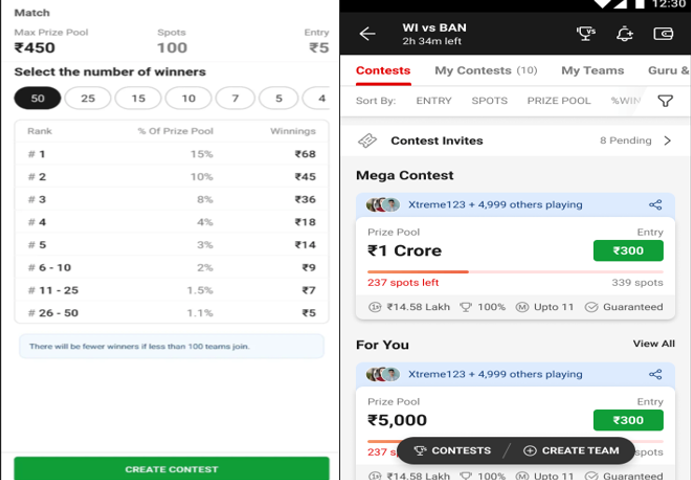Share the For You ₹5,000 contest
This screenshot has width=691, height=480.
[x=655, y=374]
